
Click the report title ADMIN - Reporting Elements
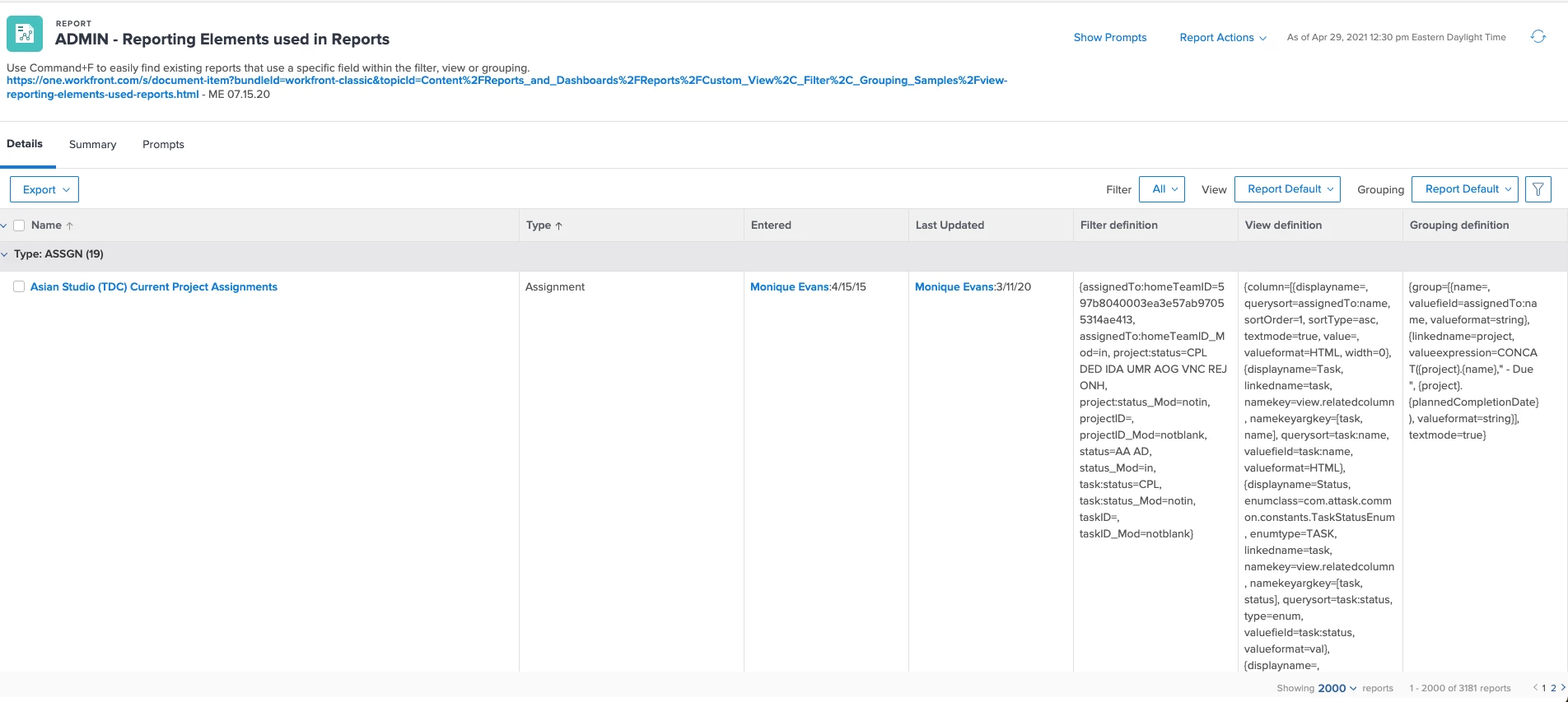222,40
